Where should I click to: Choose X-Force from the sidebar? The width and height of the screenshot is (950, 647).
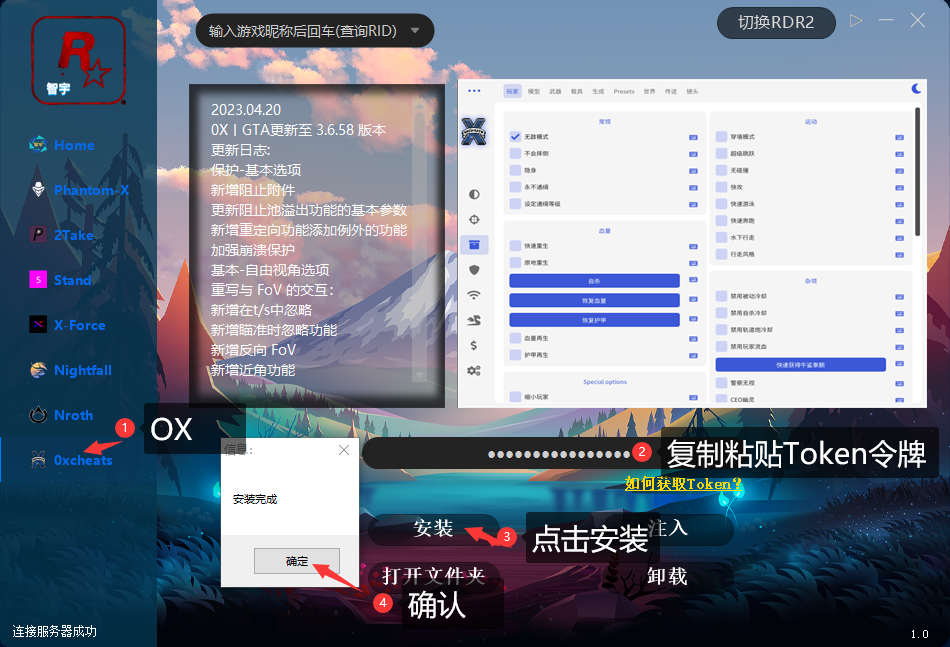tap(67, 325)
